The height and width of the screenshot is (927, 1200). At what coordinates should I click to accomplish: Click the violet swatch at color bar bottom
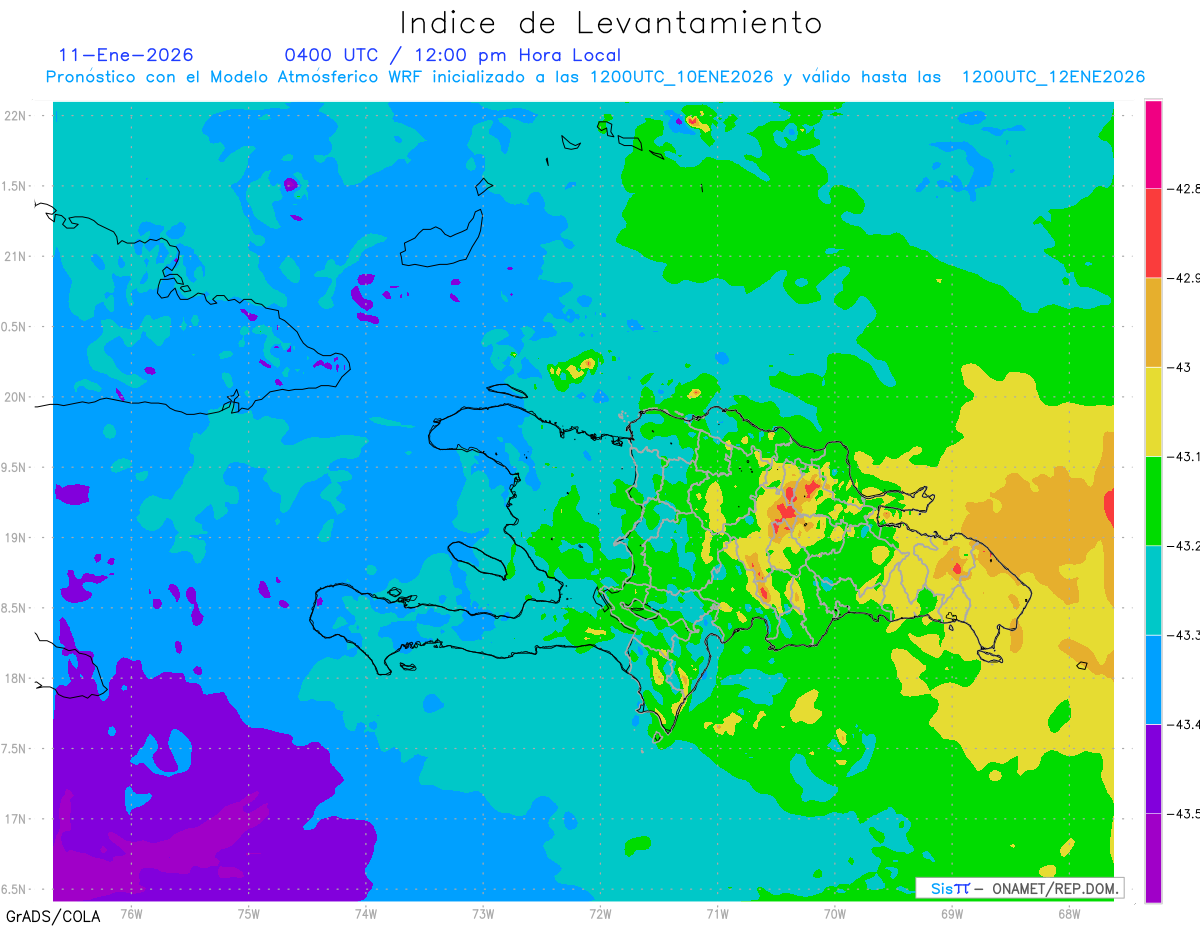tap(1153, 857)
